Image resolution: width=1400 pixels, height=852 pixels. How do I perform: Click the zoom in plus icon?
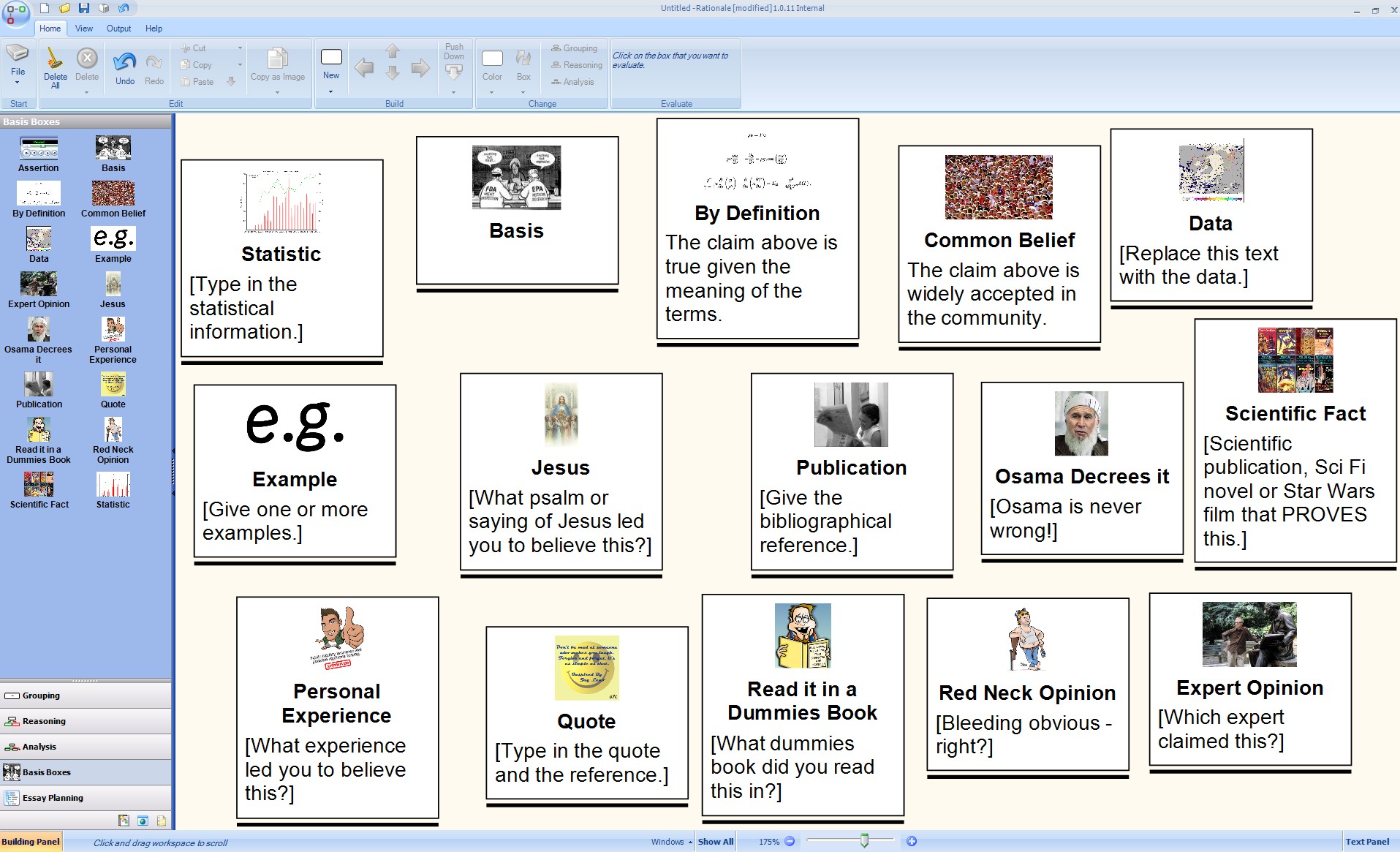[x=912, y=842]
